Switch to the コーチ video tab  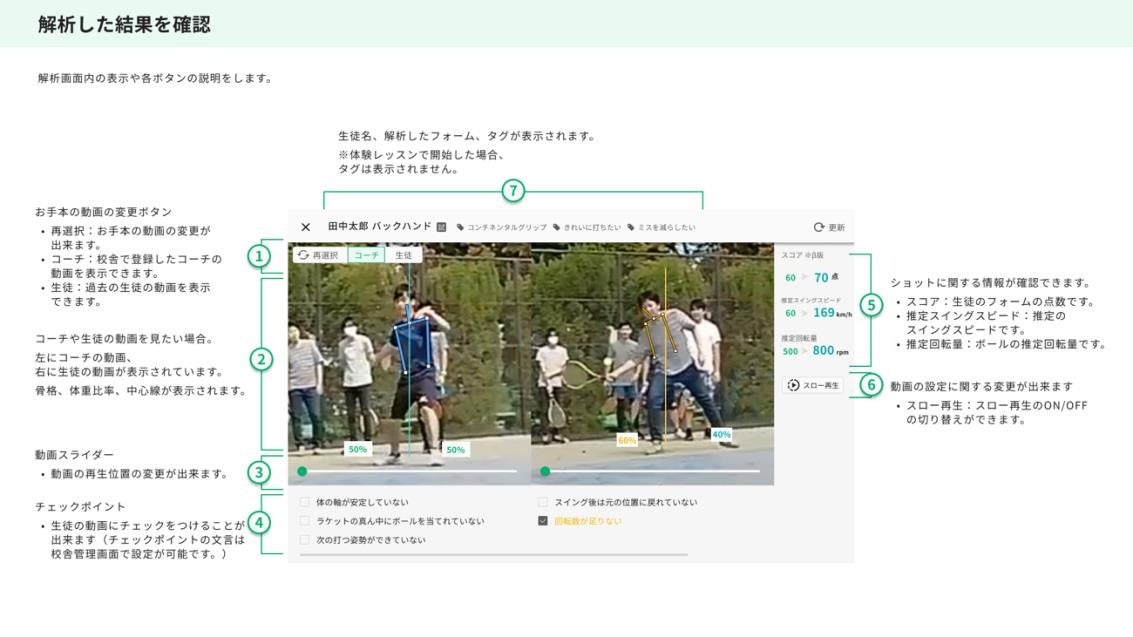click(368, 255)
